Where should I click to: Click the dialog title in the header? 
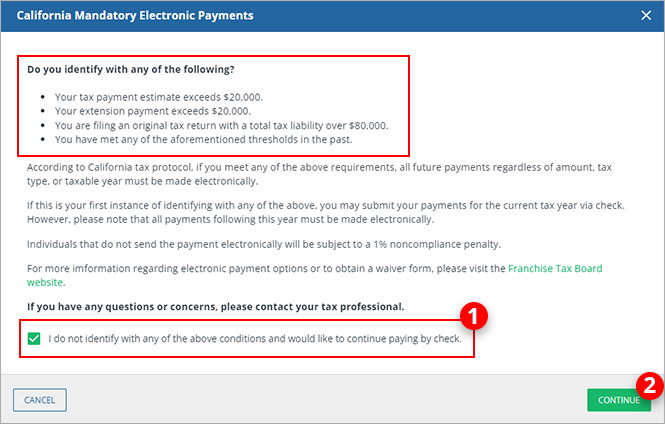pyautogui.click(x=135, y=16)
